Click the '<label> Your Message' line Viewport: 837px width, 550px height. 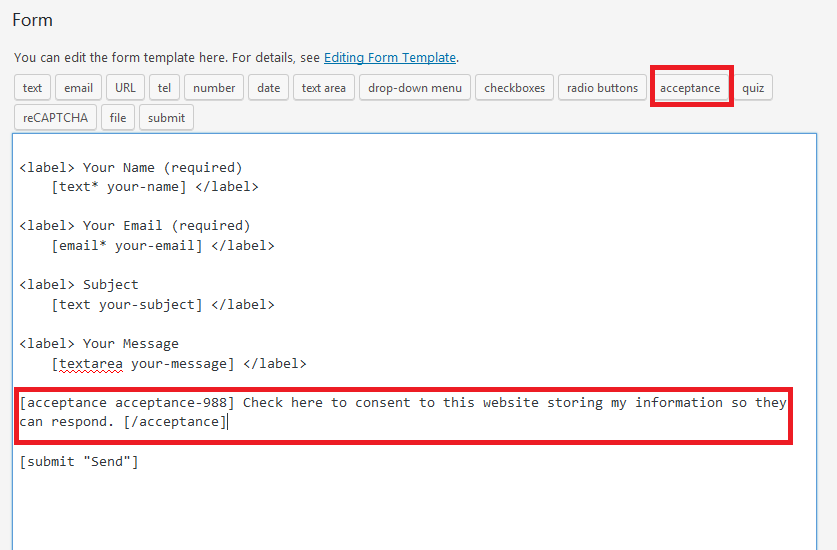[x=99, y=344]
